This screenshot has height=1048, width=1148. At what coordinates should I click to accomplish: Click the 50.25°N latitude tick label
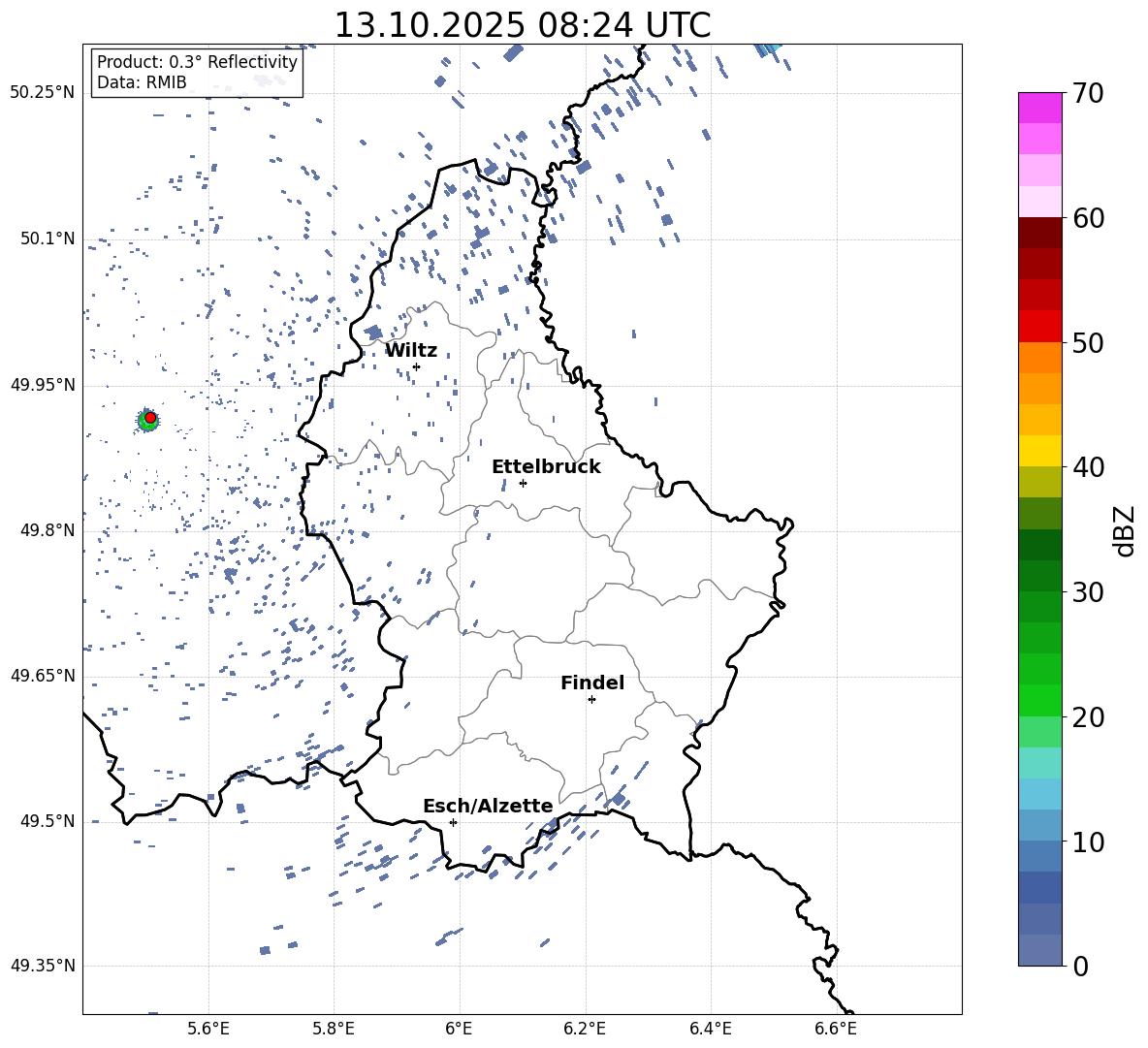point(42,93)
